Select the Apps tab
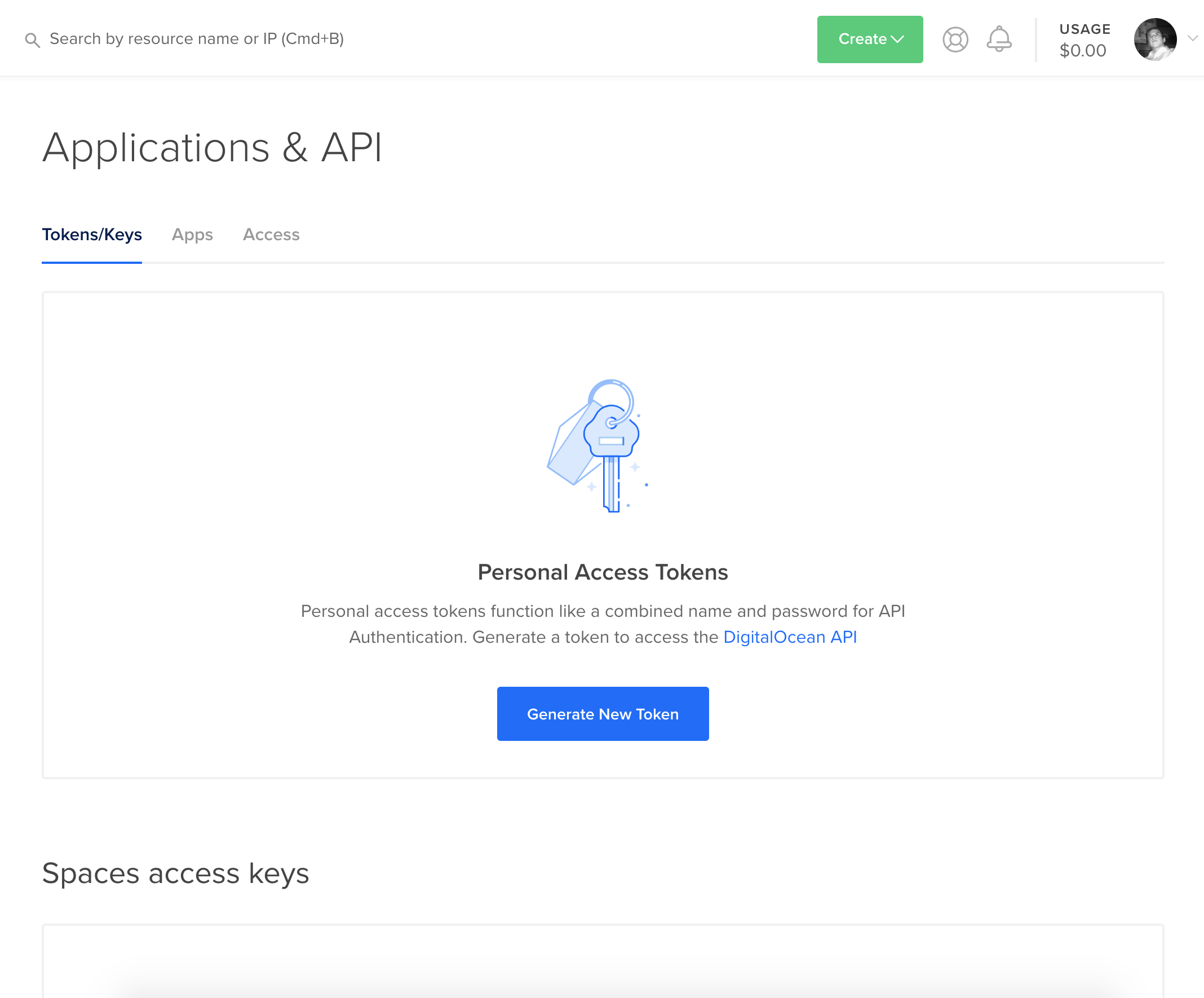 (192, 235)
